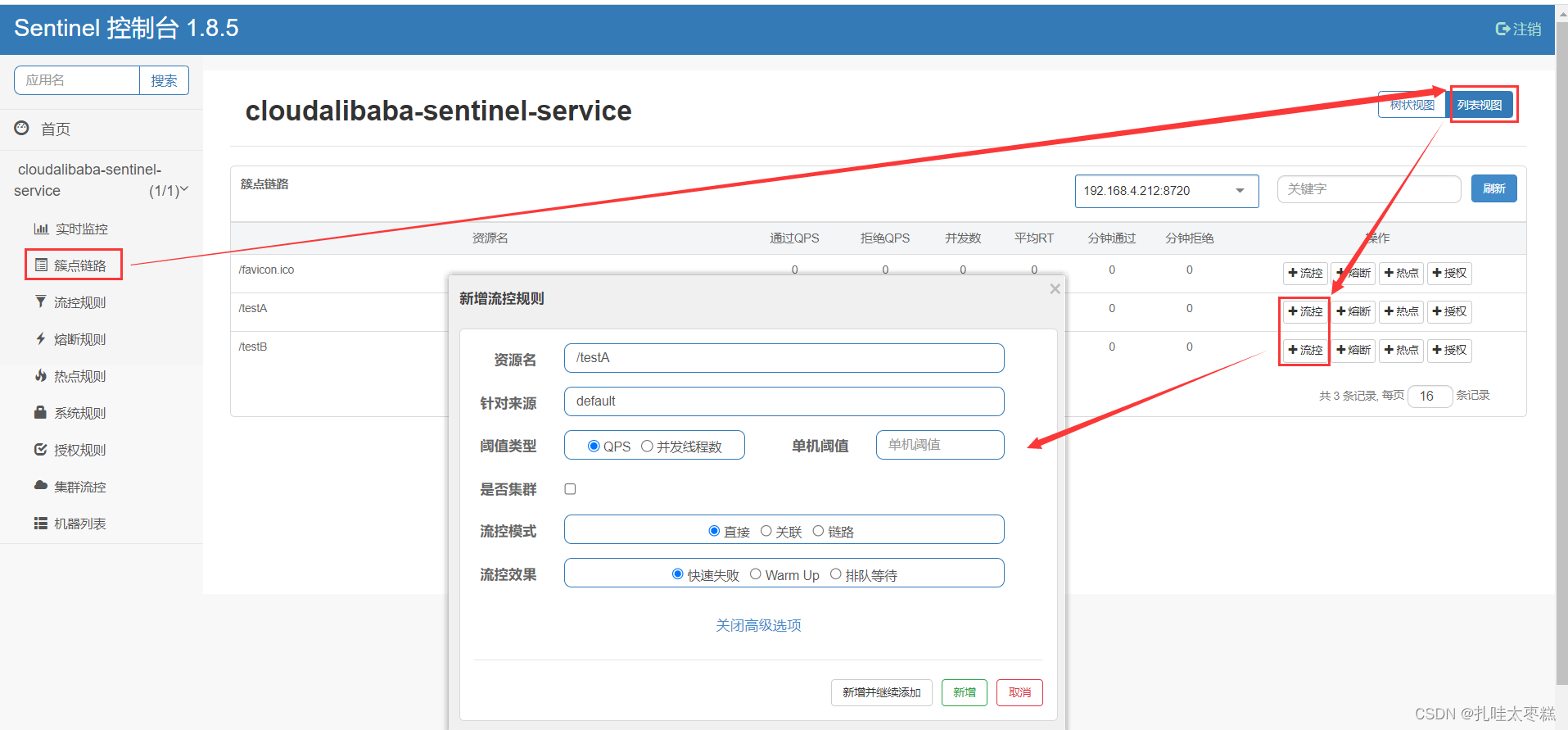Close the 新增流控规则 dialog with X

coord(1055,288)
